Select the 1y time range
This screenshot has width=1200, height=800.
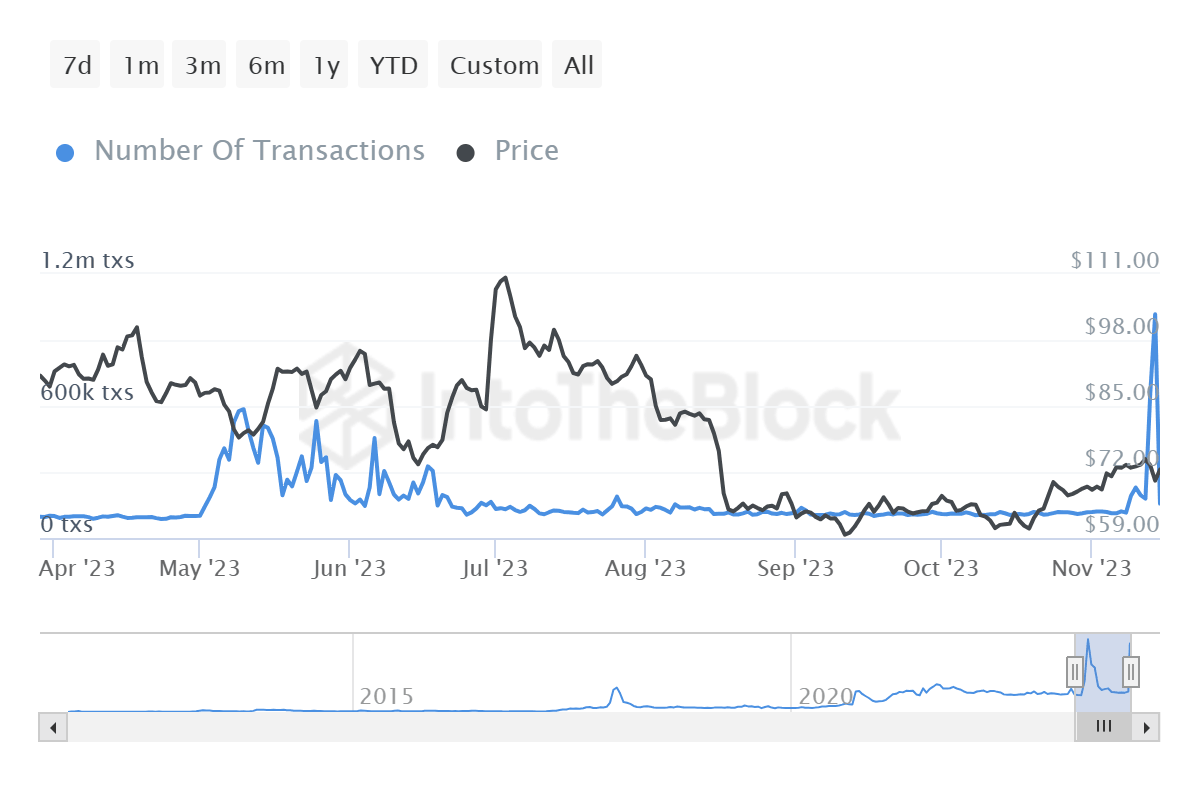[323, 64]
